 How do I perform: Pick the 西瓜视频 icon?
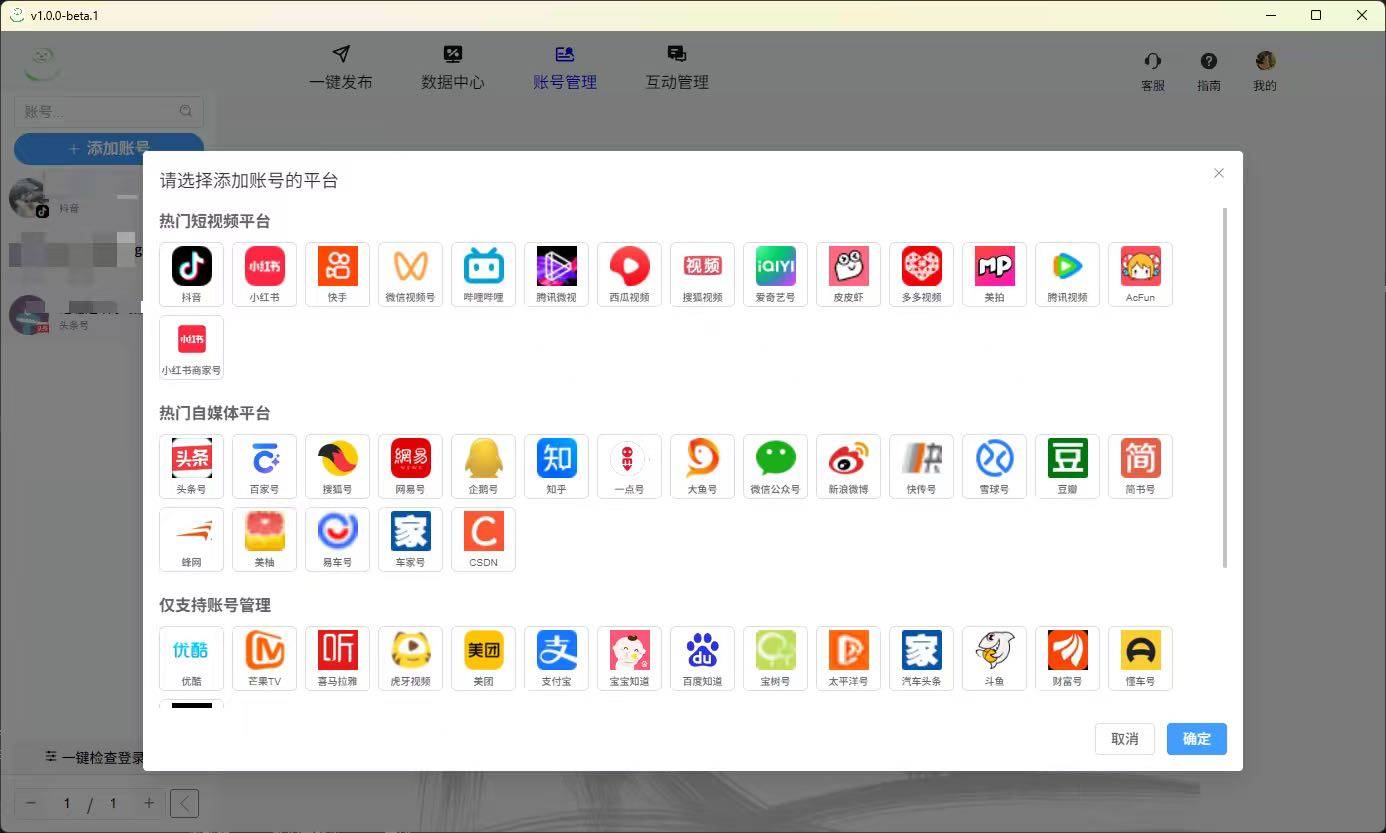coord(629,274)
